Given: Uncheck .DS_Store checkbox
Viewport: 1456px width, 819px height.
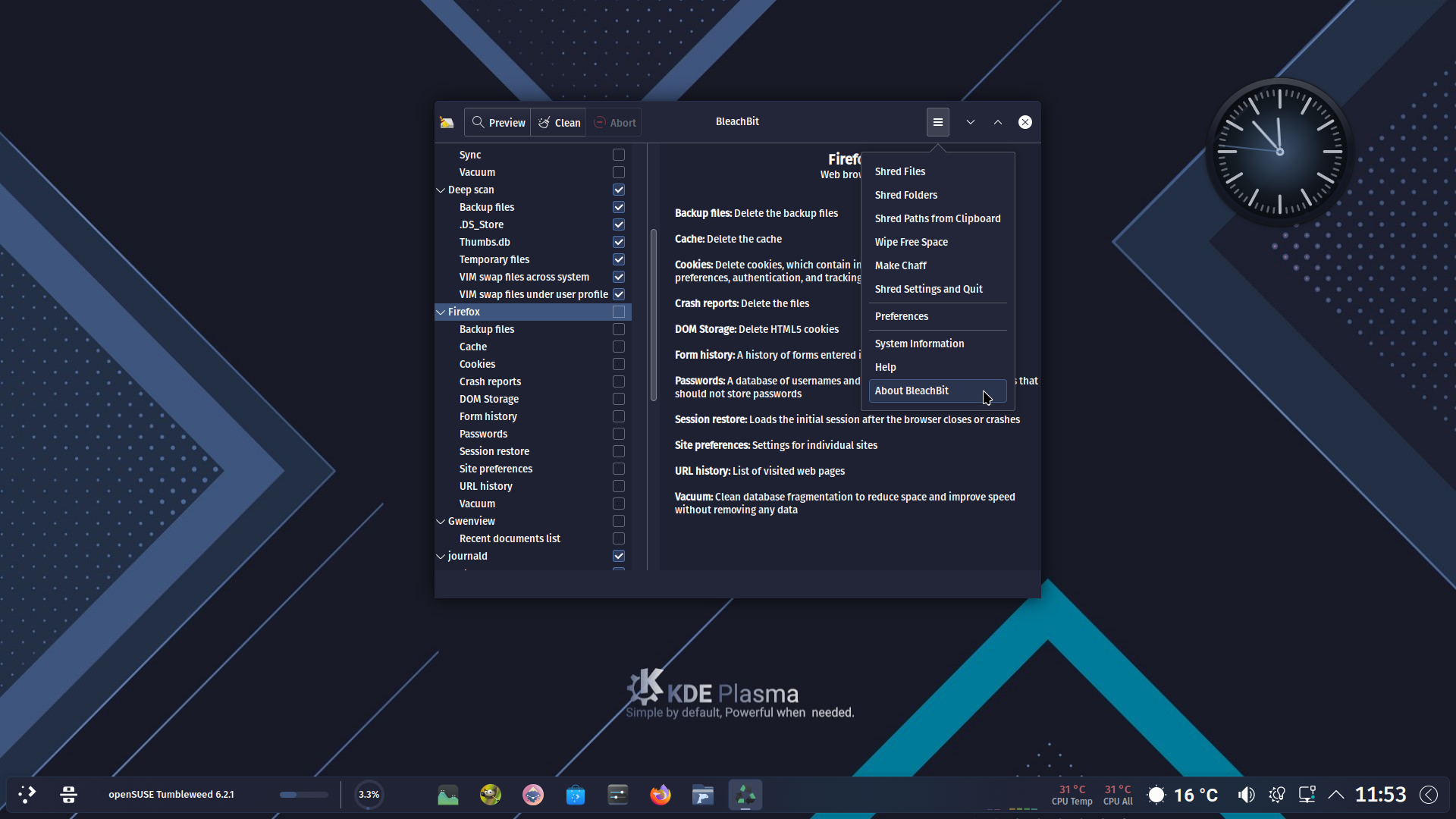Looking at the screenshot, I should click(619, 224).
